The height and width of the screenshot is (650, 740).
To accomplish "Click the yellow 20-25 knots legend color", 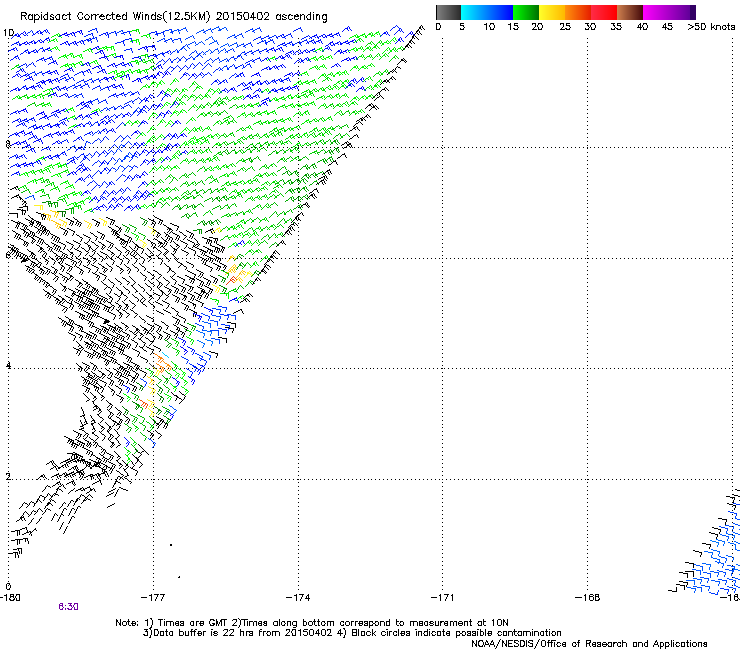I will (552, 12).
